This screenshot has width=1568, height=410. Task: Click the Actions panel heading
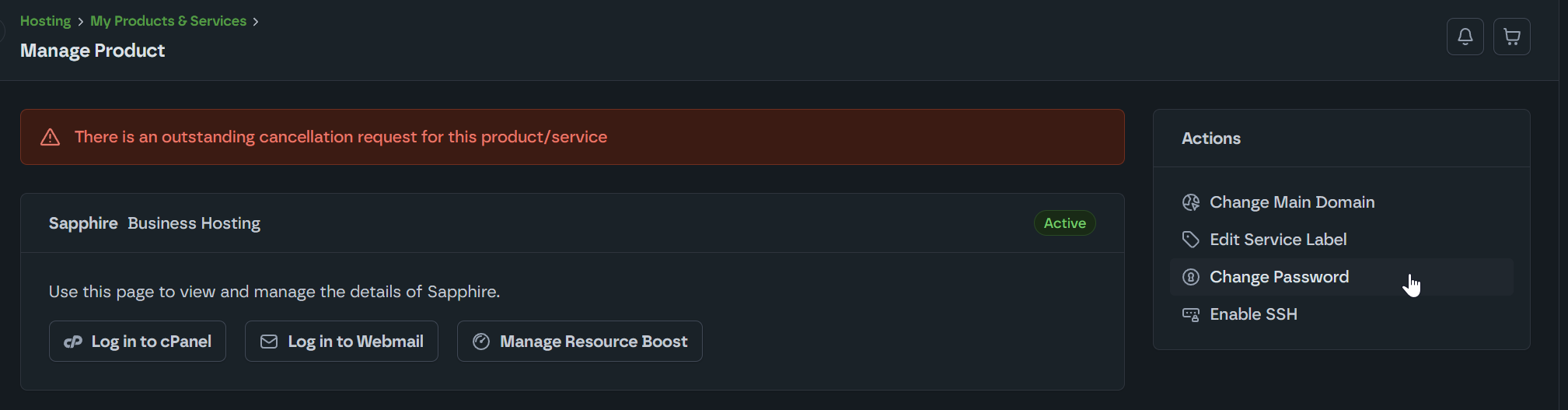click(1210, 138)
